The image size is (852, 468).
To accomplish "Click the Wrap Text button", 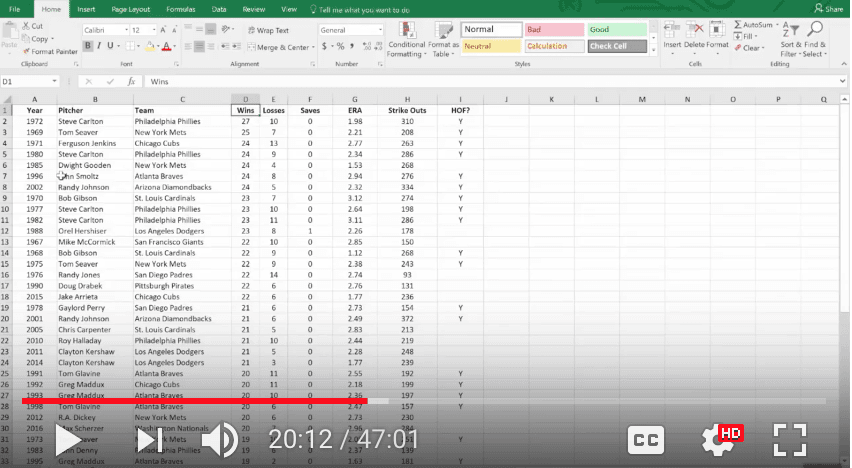I will tap(269, 30).
